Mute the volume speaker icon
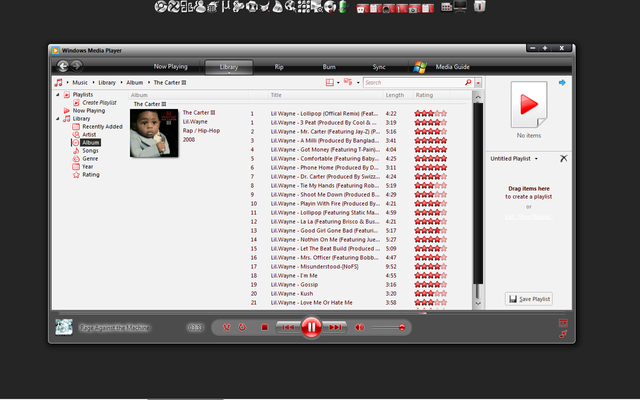The image size is (640, 400). point(360,327)
